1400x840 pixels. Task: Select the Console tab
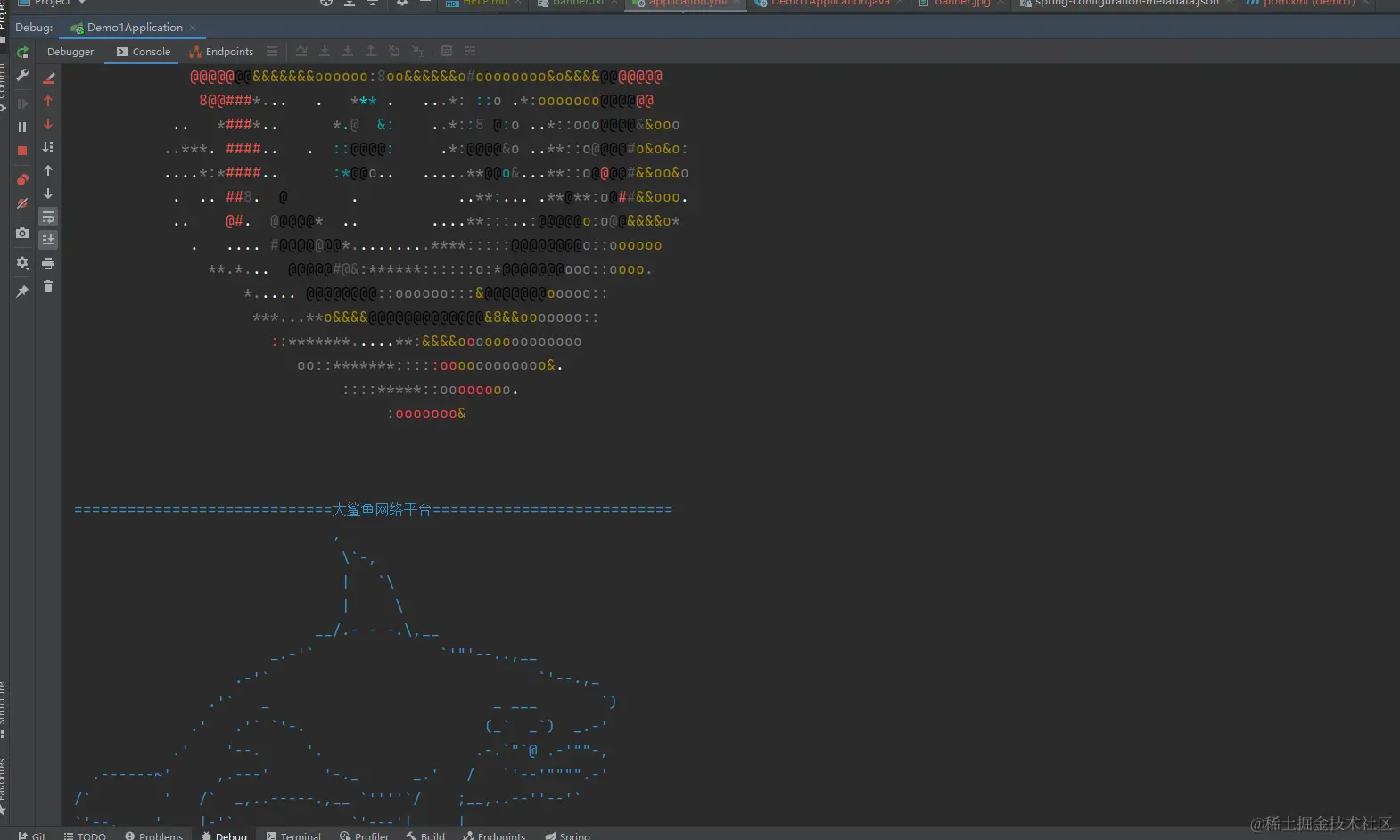pyautogui.click(x=143, y=52)
